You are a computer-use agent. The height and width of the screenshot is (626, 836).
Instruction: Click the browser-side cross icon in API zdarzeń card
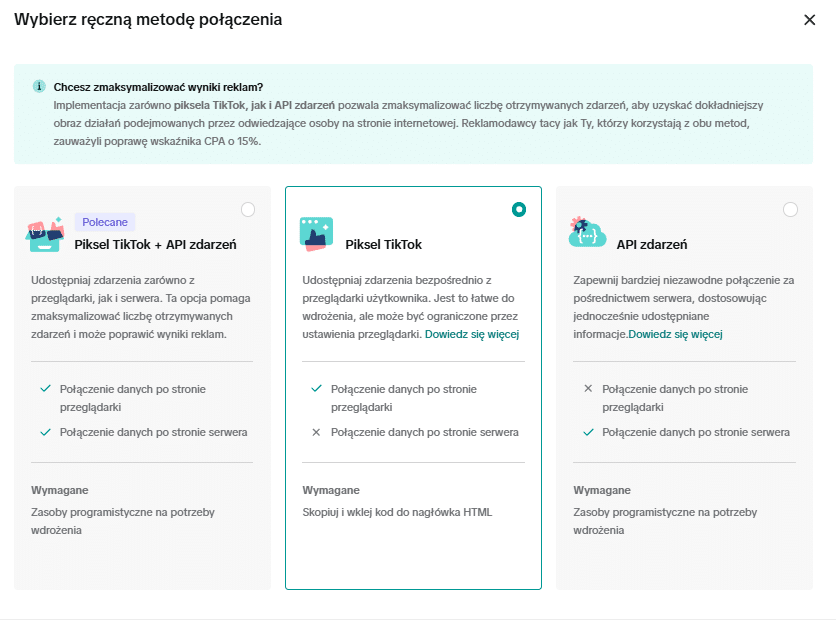[x=588, y=389]
